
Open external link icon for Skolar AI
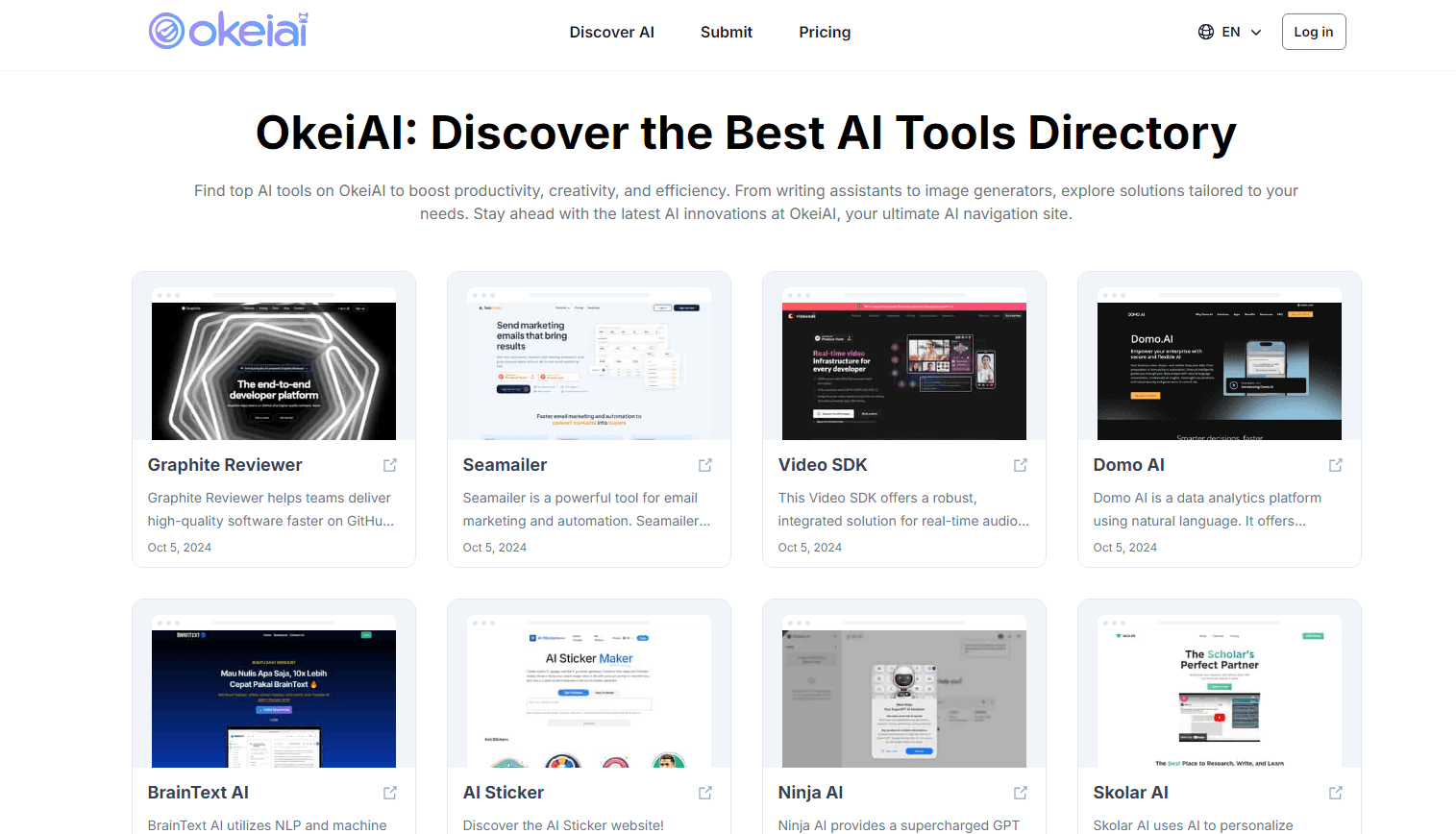coord(1336,793)
